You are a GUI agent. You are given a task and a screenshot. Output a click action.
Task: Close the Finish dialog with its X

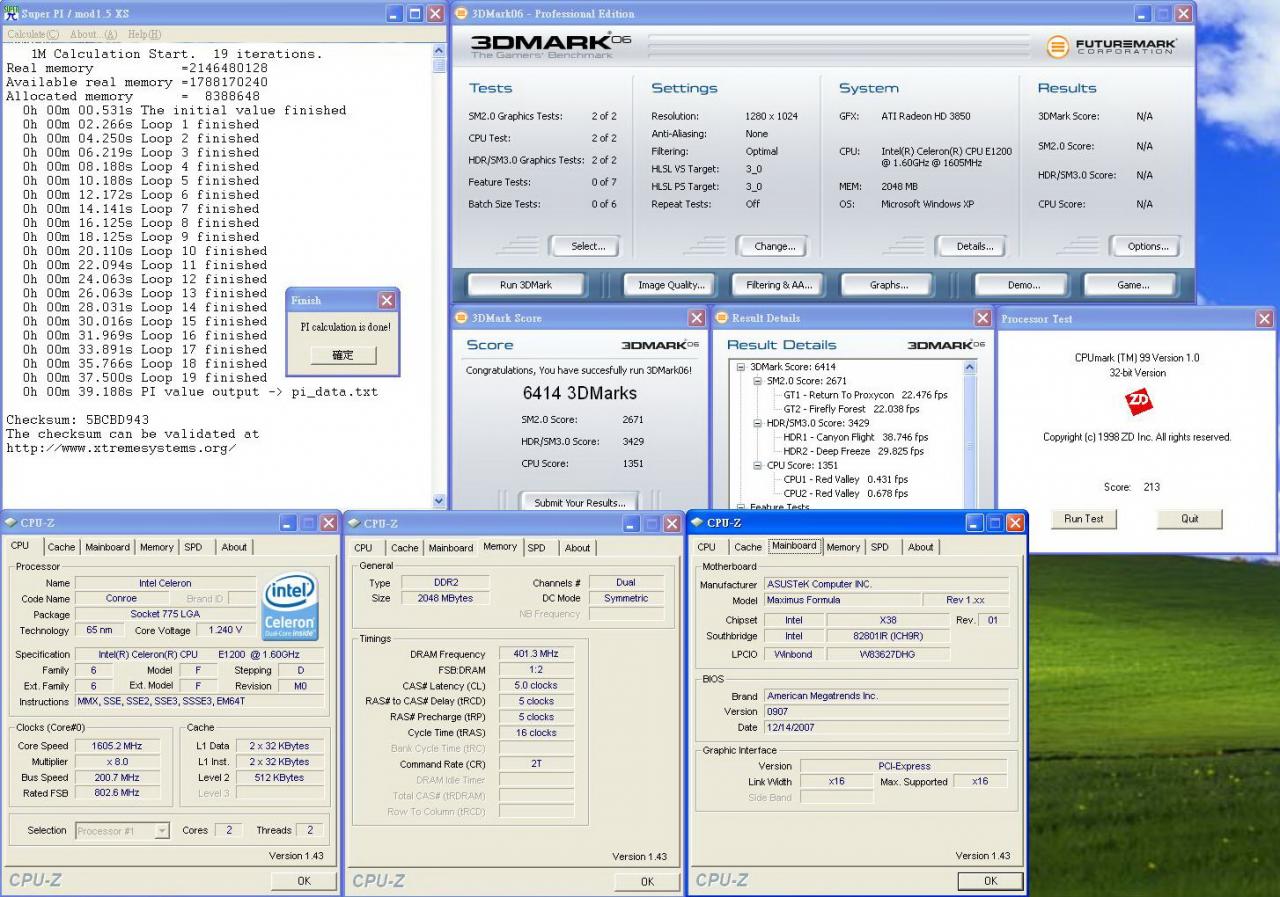click(x=387, y=300)
